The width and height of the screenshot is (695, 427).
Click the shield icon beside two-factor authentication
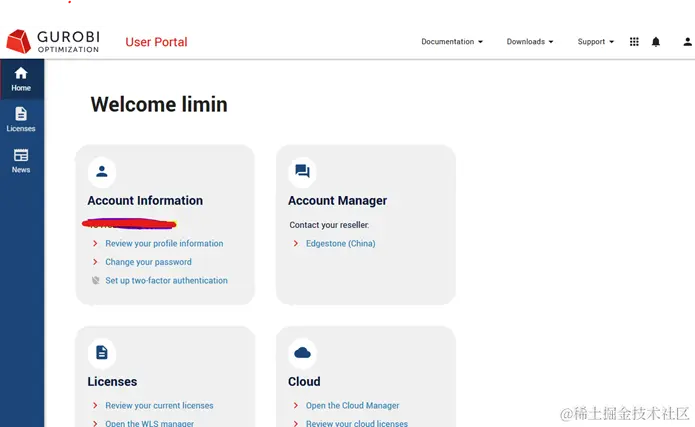pyautogui.click(x=95, y=280)
